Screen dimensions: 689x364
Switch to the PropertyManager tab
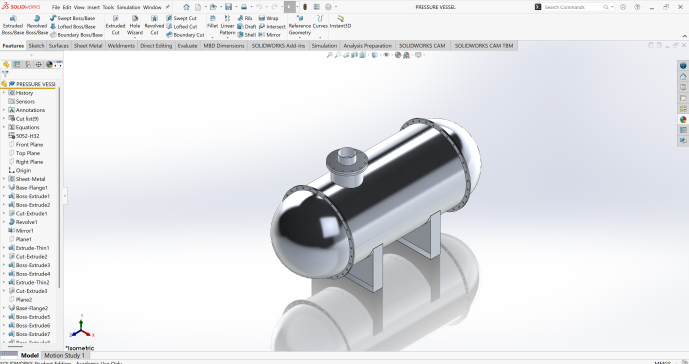[x=17, y=64]
